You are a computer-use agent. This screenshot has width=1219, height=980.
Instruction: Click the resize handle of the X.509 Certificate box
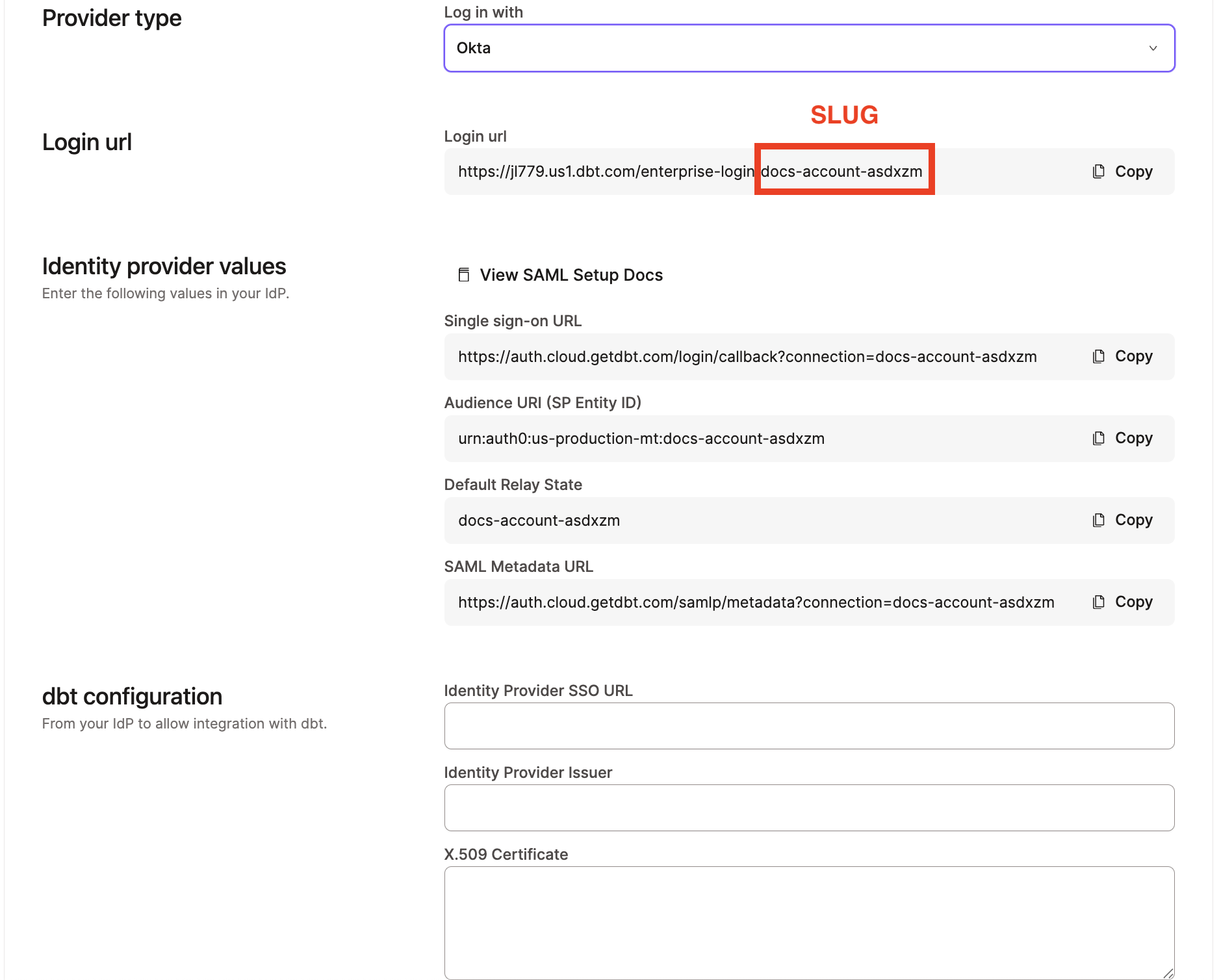pyautogui.click(x=1169, y=974)
